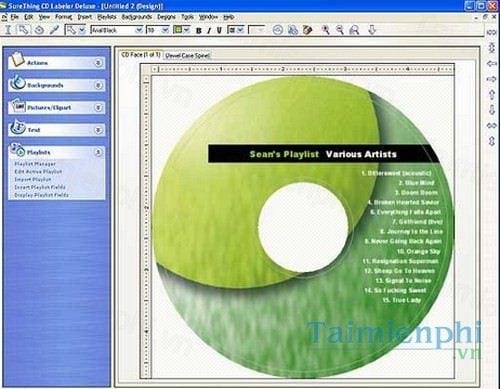500x389 pixels.
Task: Open the Playlist Manager link
Action: click(35, 164)
